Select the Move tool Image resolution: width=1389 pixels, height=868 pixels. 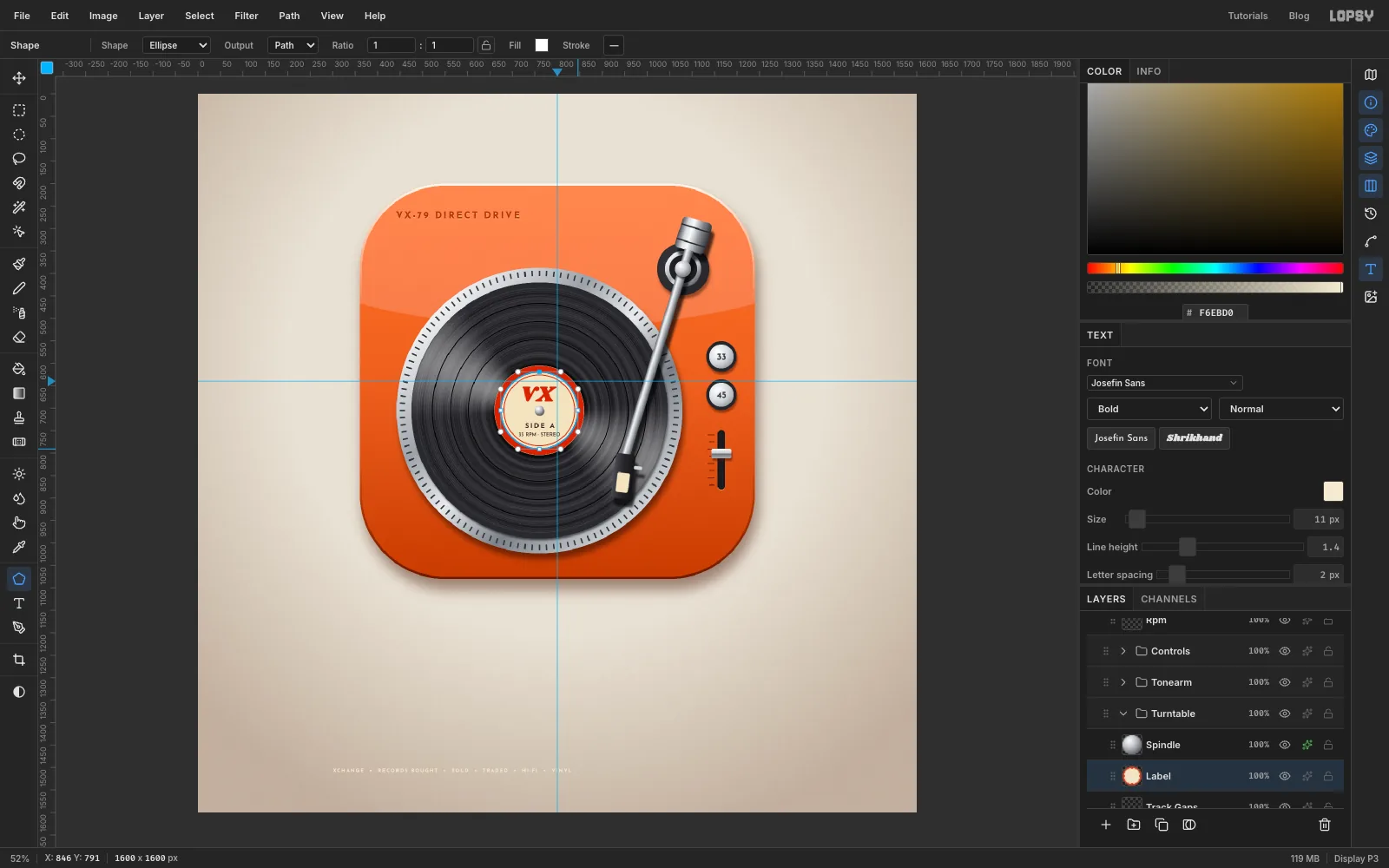click(x=19, y=78)
